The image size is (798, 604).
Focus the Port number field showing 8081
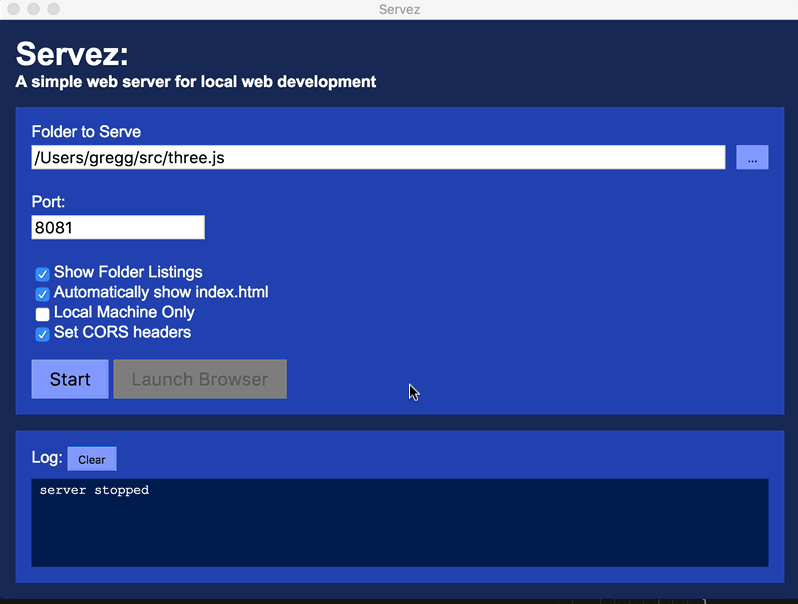118,227
